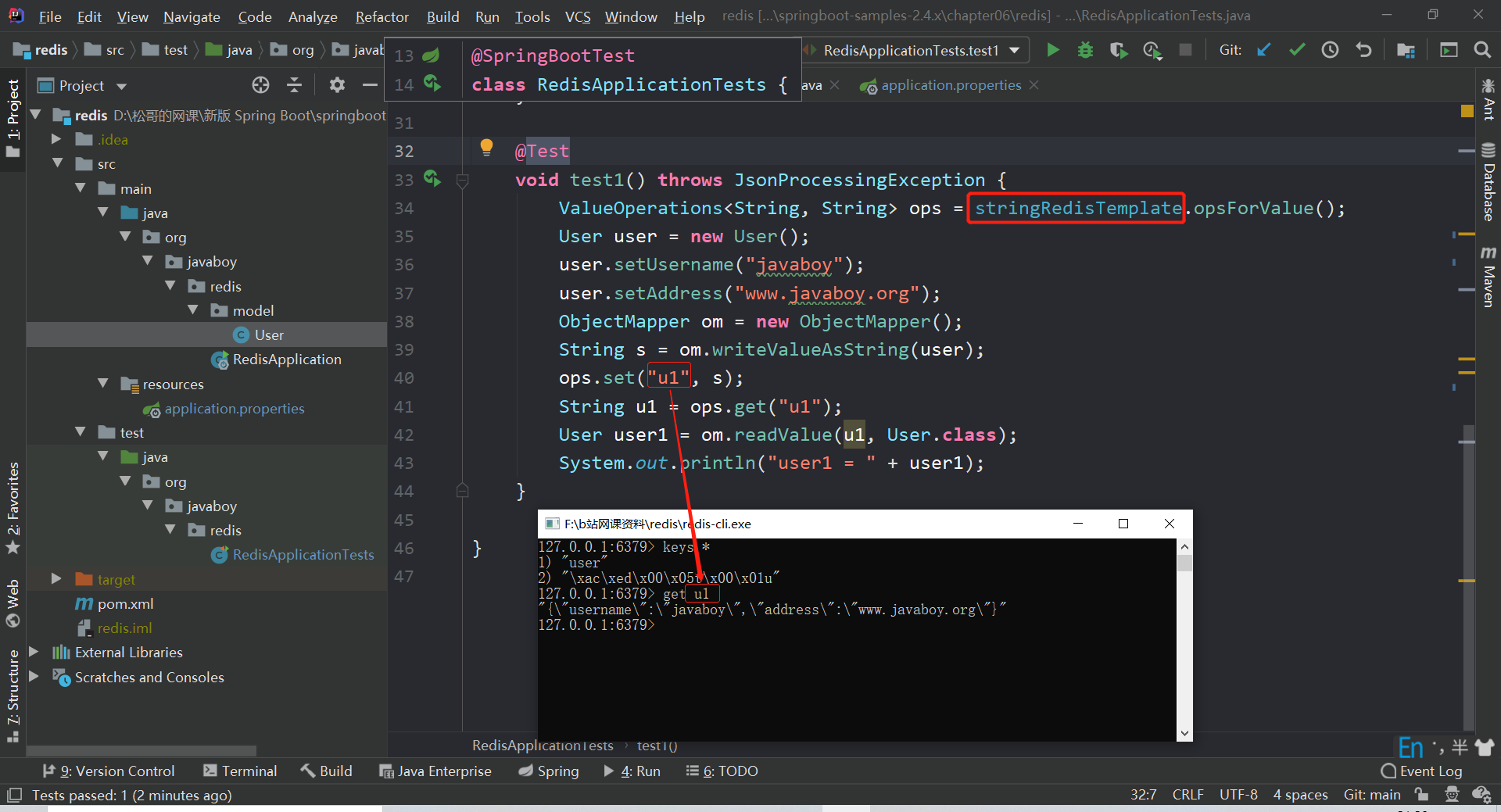This screenshot has width=1501, height=812.
Task: Toggle the 1: Project side tab
Action: (x=13, y=117)
